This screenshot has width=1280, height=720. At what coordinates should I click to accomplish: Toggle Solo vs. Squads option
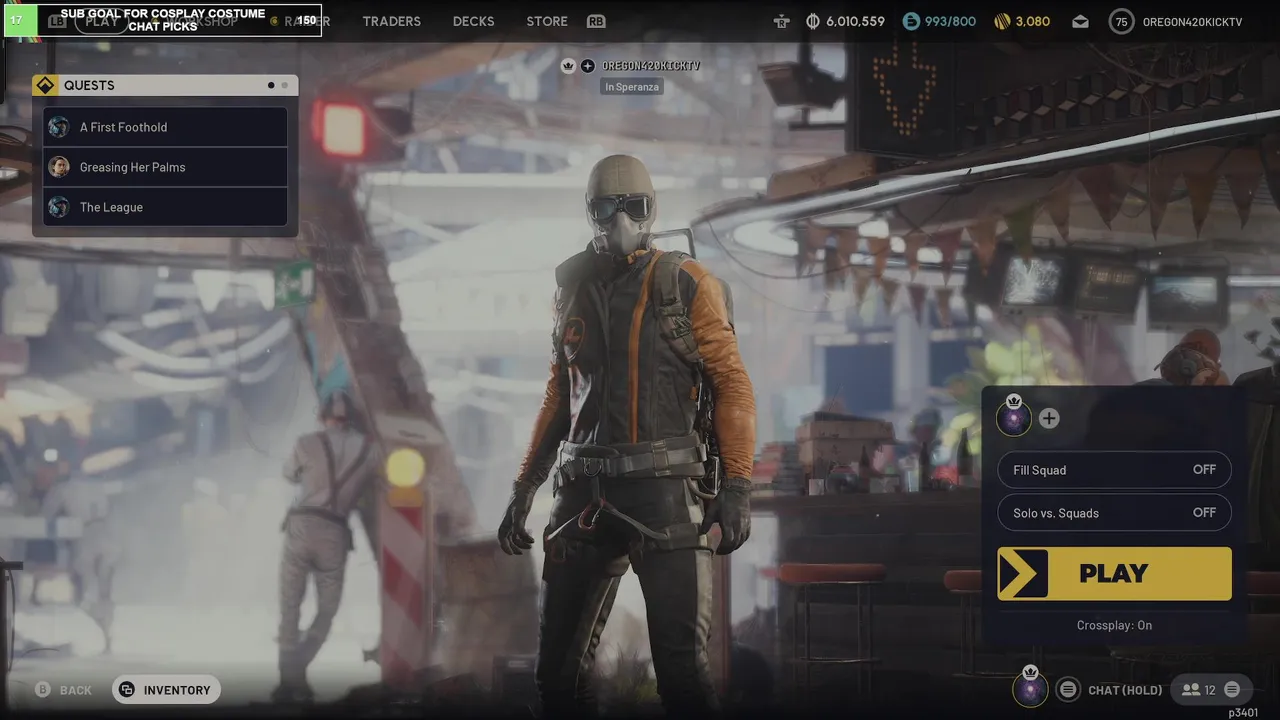pos(1114,513)
